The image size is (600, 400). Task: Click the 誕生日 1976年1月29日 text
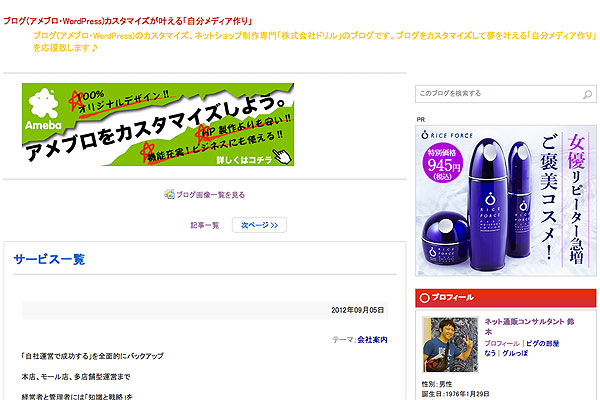[x=455, y=393]
